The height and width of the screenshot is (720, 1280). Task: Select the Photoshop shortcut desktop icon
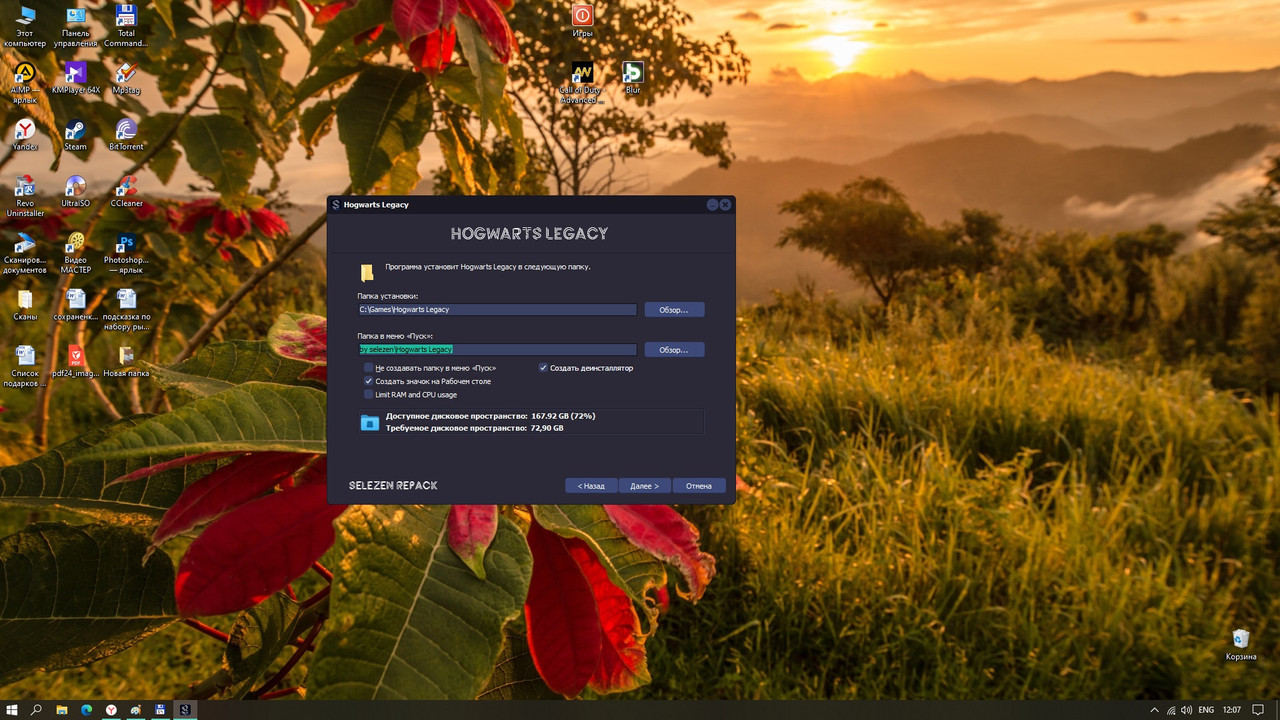126,253
